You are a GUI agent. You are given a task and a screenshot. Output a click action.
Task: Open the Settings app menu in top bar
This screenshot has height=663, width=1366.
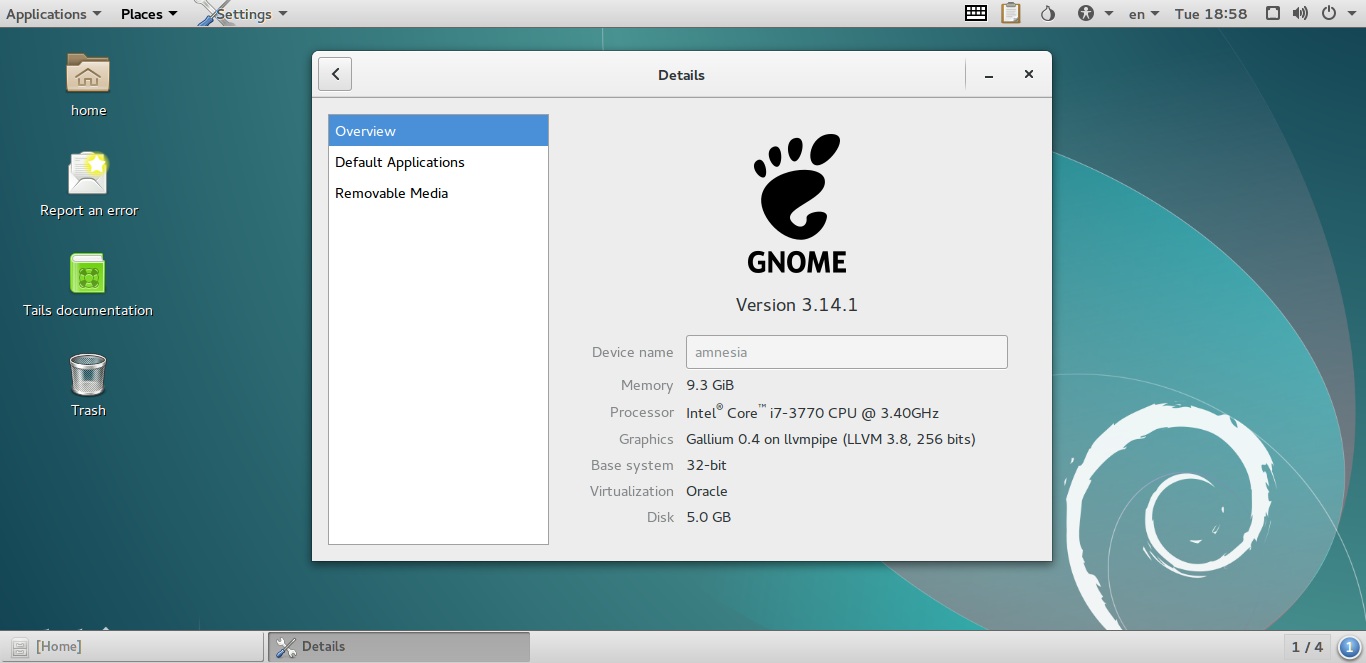pyautogui.click(x=241, y=14)
